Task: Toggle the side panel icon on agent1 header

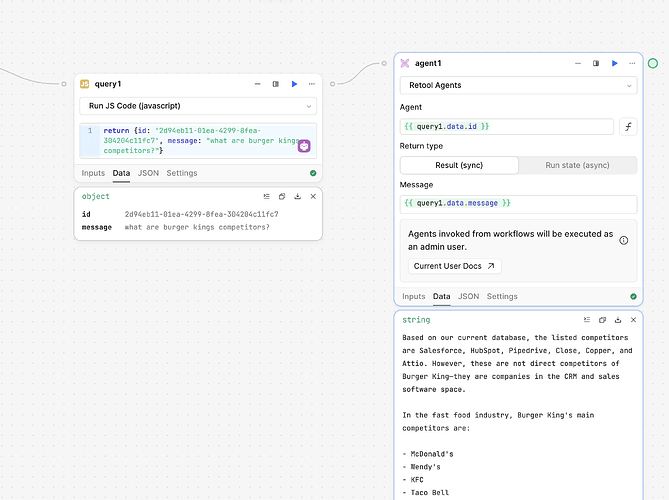Action: pos(596,63)
